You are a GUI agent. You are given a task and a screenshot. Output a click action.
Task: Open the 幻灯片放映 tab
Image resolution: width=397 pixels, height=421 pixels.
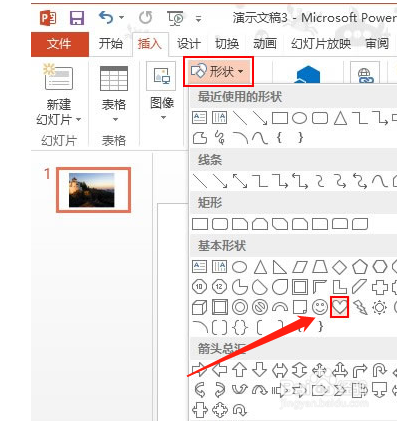point(321,44)
